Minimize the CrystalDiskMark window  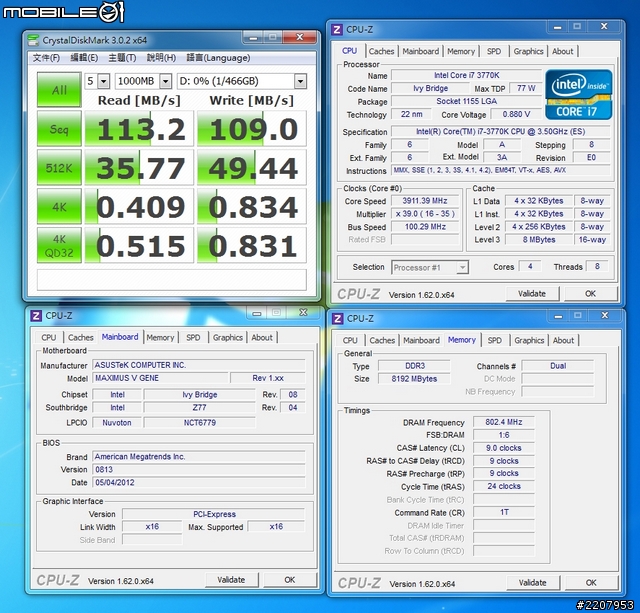click(x=253, y=38)
